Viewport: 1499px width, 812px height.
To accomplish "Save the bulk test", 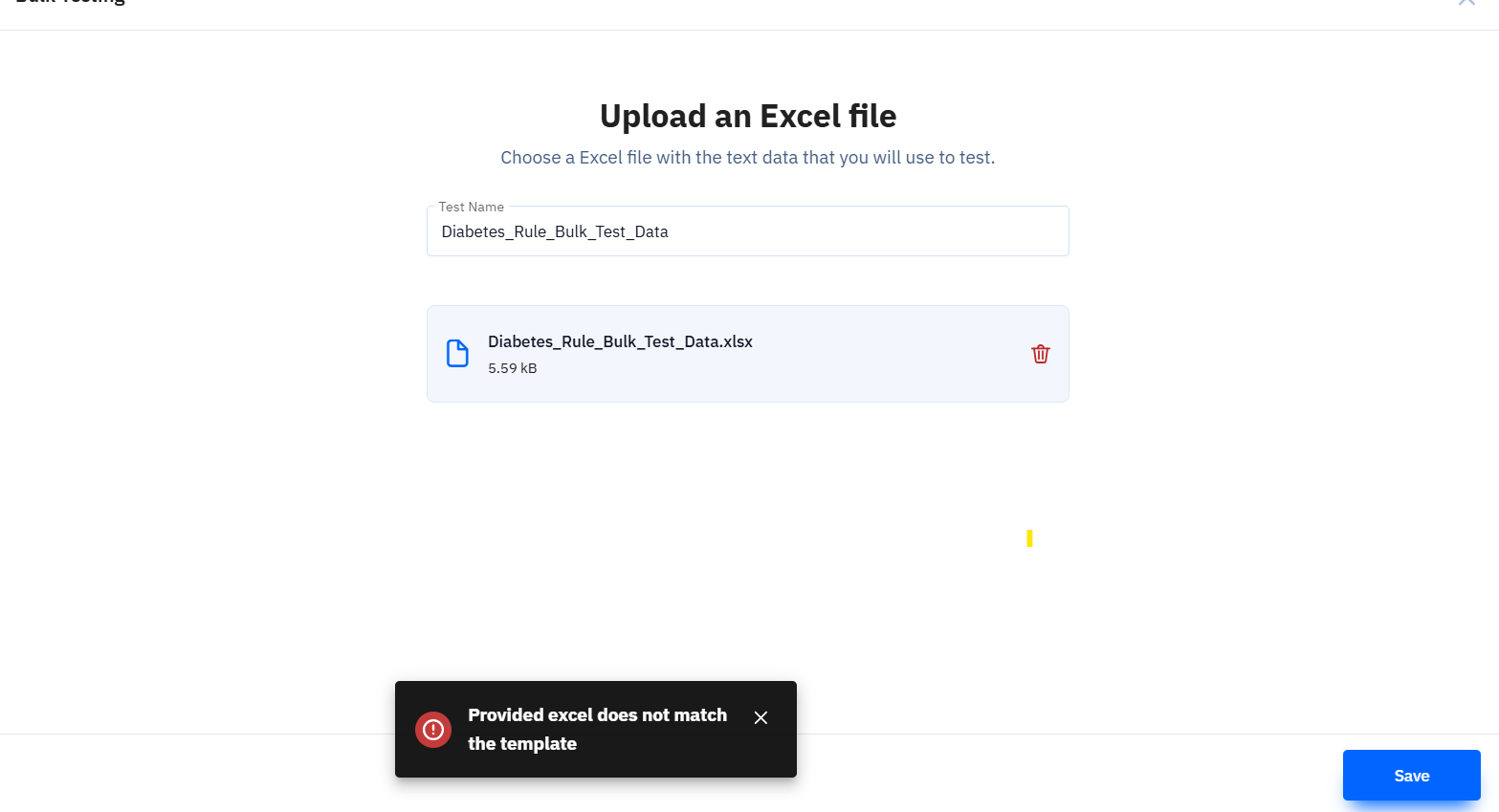I will [x=1412, y=776].
